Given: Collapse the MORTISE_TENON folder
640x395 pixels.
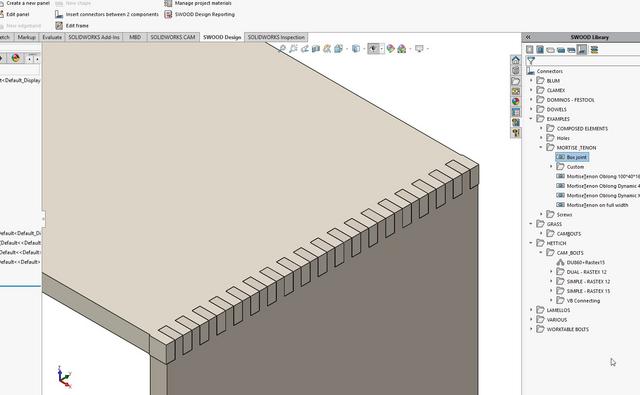Looking at the screenshot, I should (542, 147).
